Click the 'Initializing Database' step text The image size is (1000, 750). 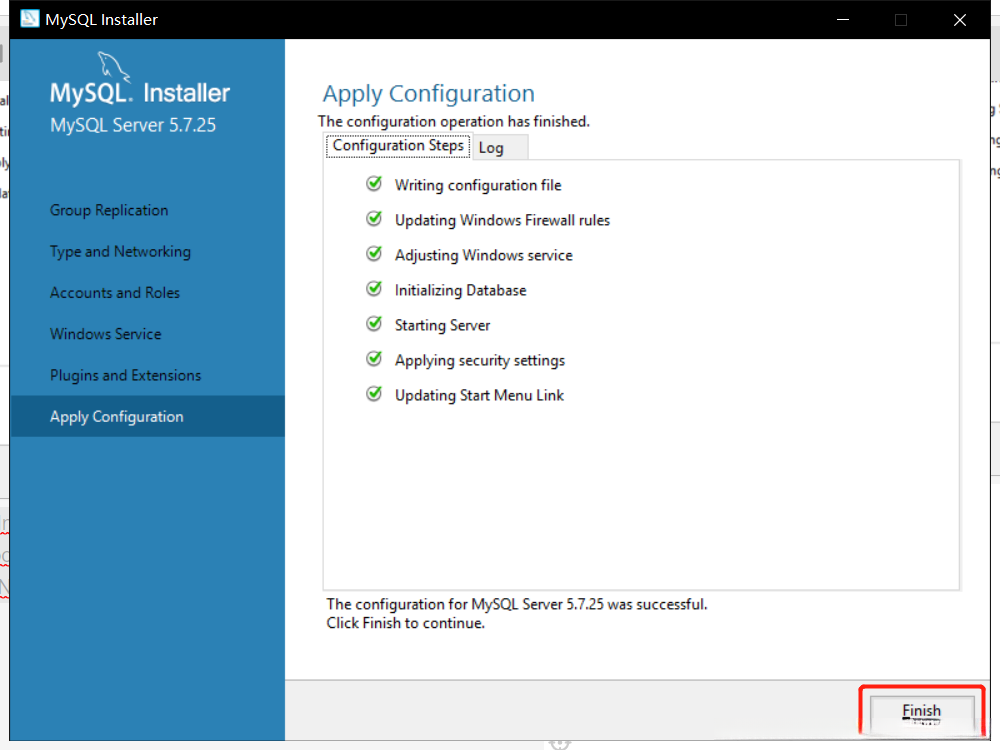(x=460, y=291)
